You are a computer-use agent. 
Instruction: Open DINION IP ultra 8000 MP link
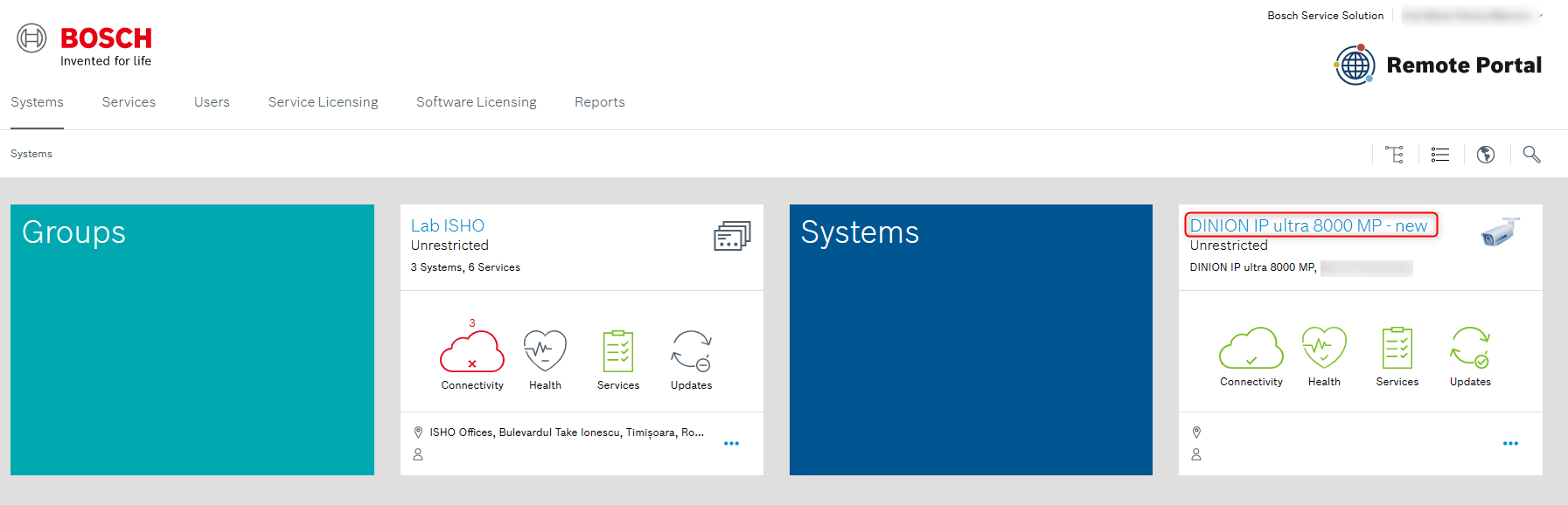(1308, 225)
